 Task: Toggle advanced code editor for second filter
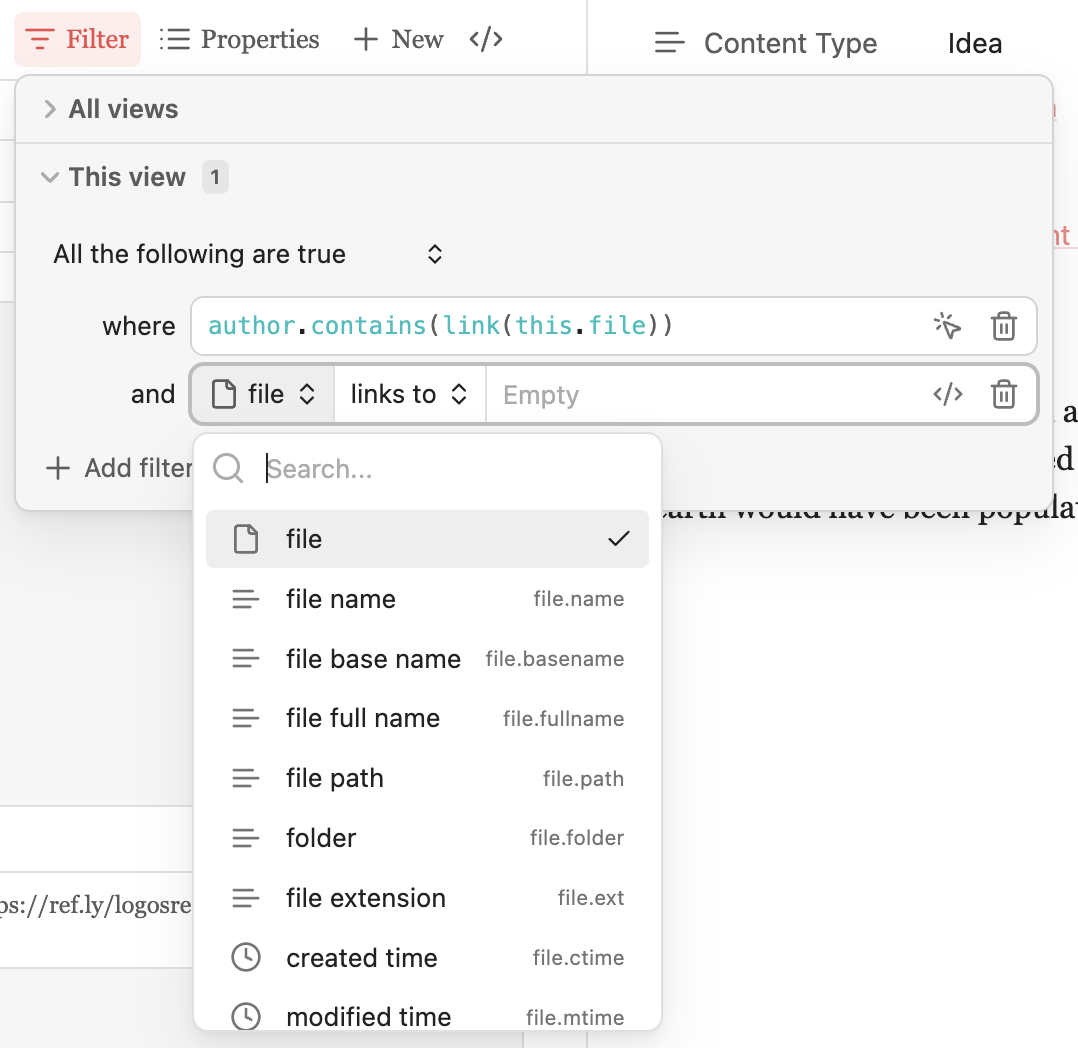pos(947,395)
